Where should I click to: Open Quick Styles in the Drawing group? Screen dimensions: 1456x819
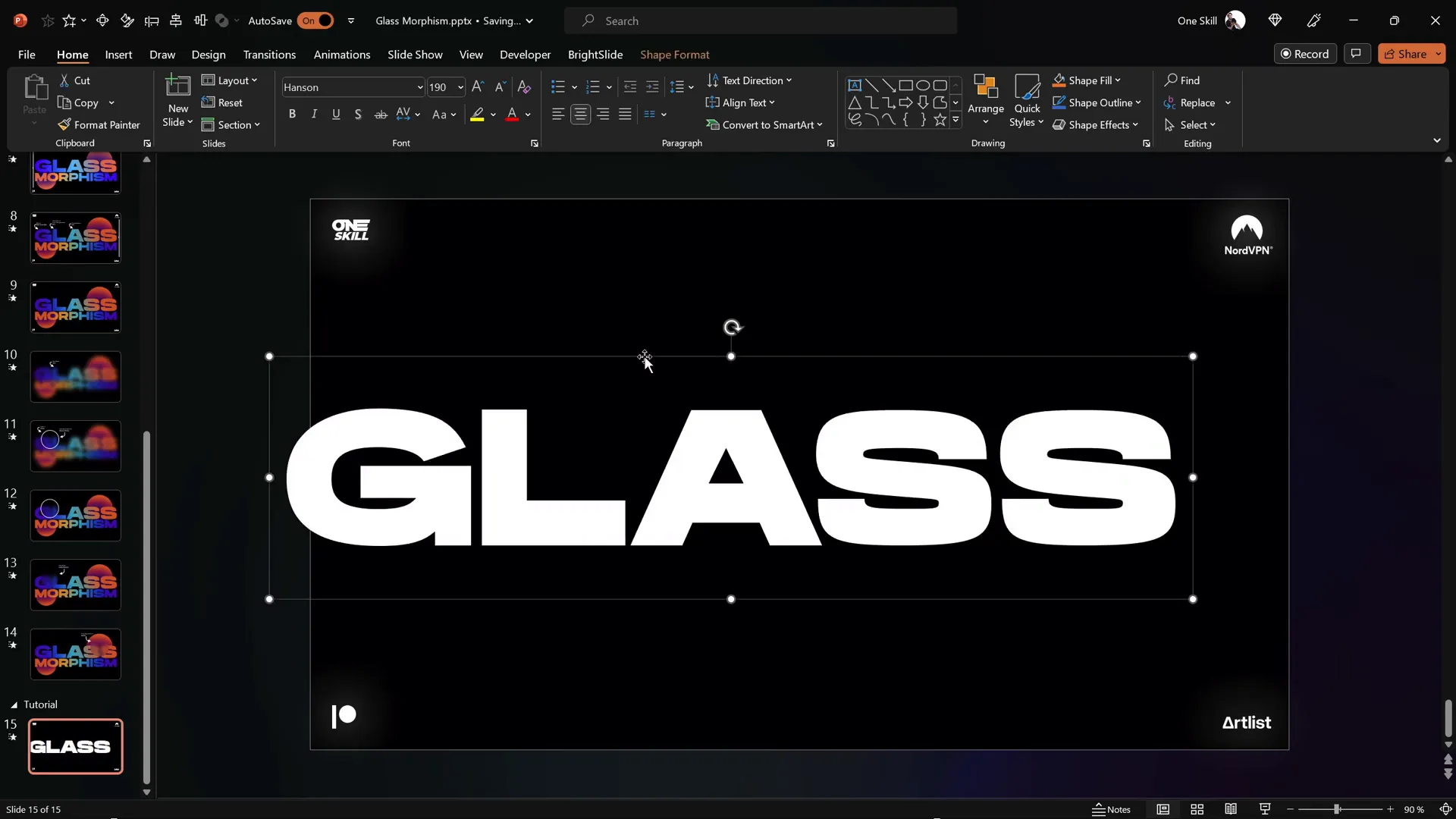click(x=1026, y=99)
